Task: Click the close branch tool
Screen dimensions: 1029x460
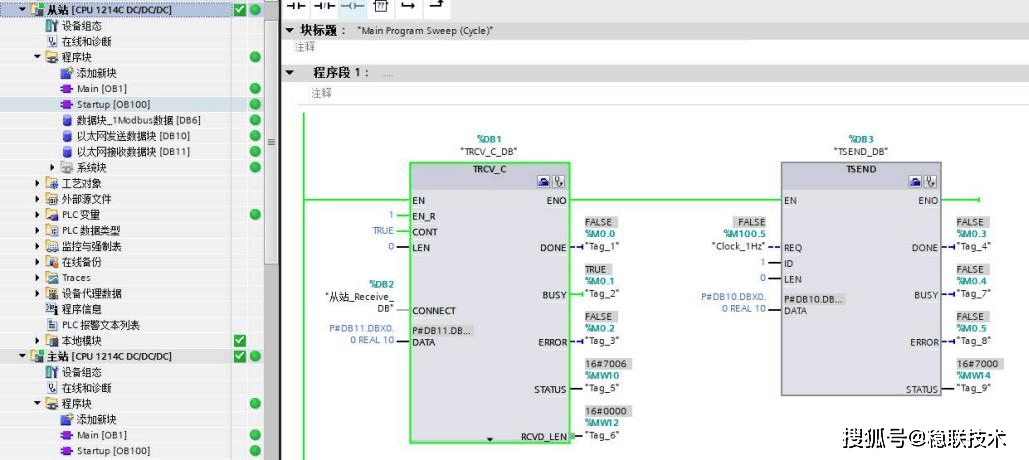Action: click(434, 5)
